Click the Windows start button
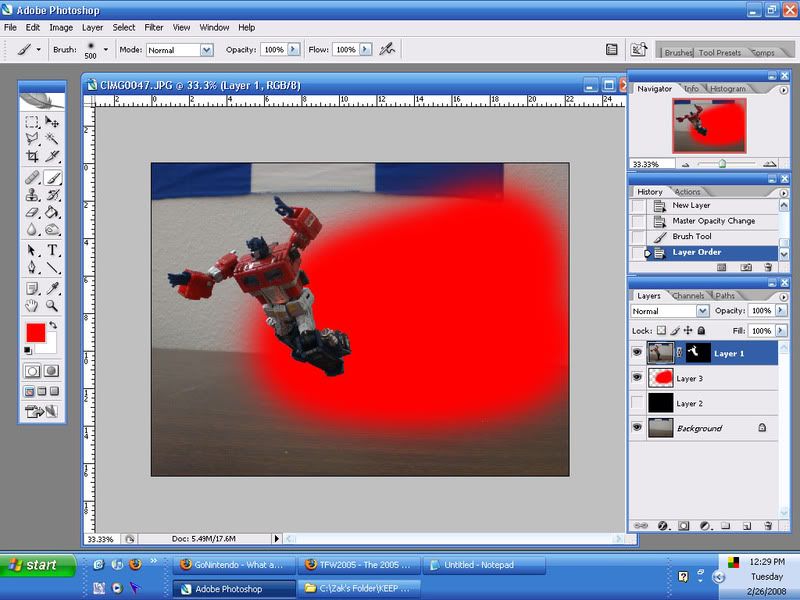 (x=38, y=565)
